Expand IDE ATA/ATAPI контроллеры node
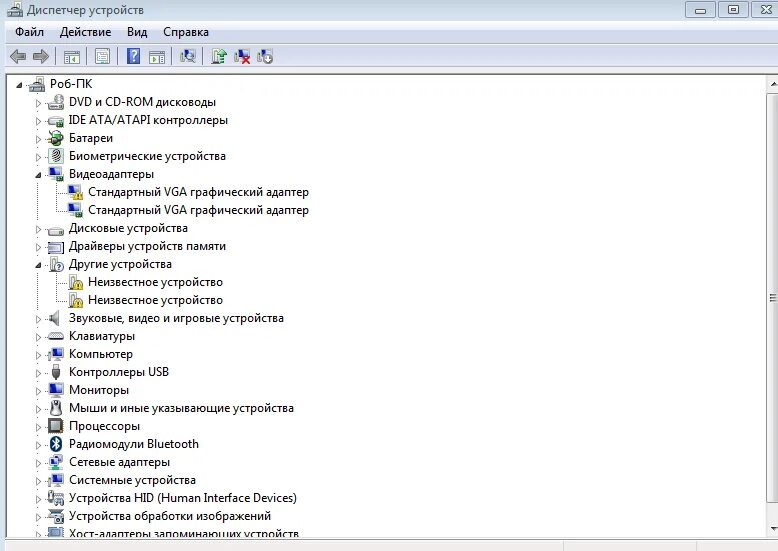 [38, 121]
